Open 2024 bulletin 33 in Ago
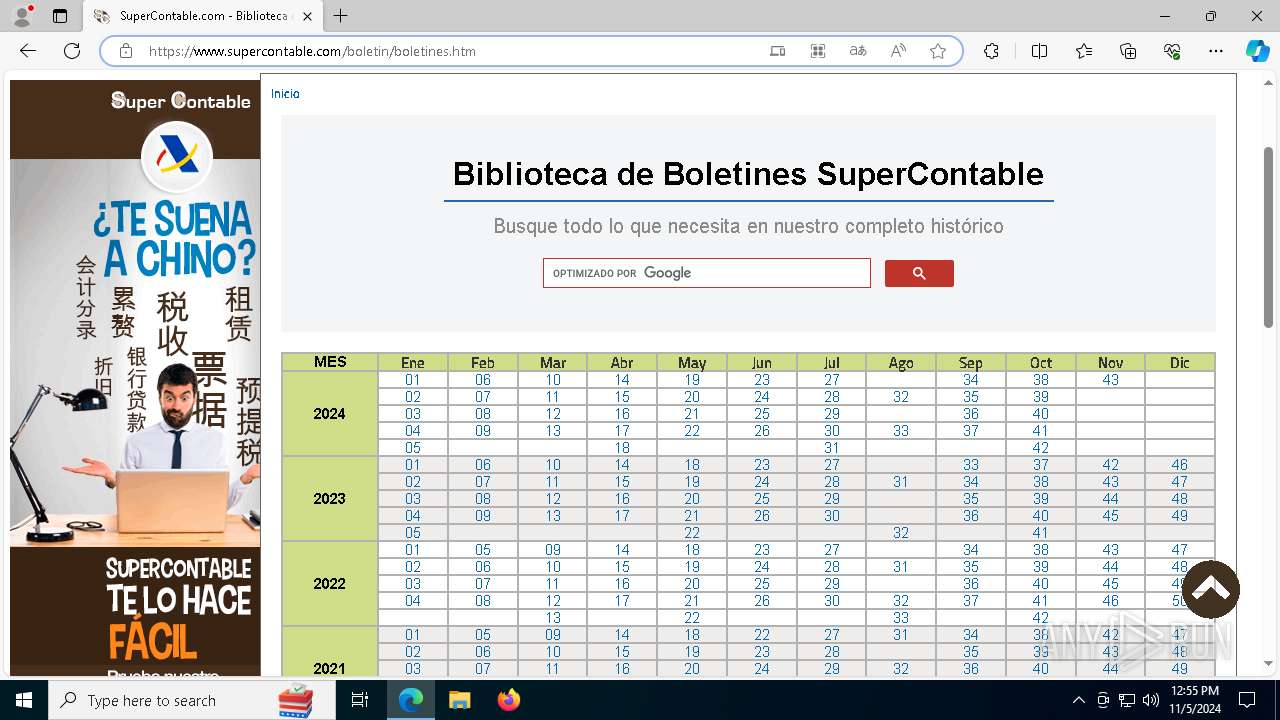Viewport: 1280px width, 720px height. (901, 431)
